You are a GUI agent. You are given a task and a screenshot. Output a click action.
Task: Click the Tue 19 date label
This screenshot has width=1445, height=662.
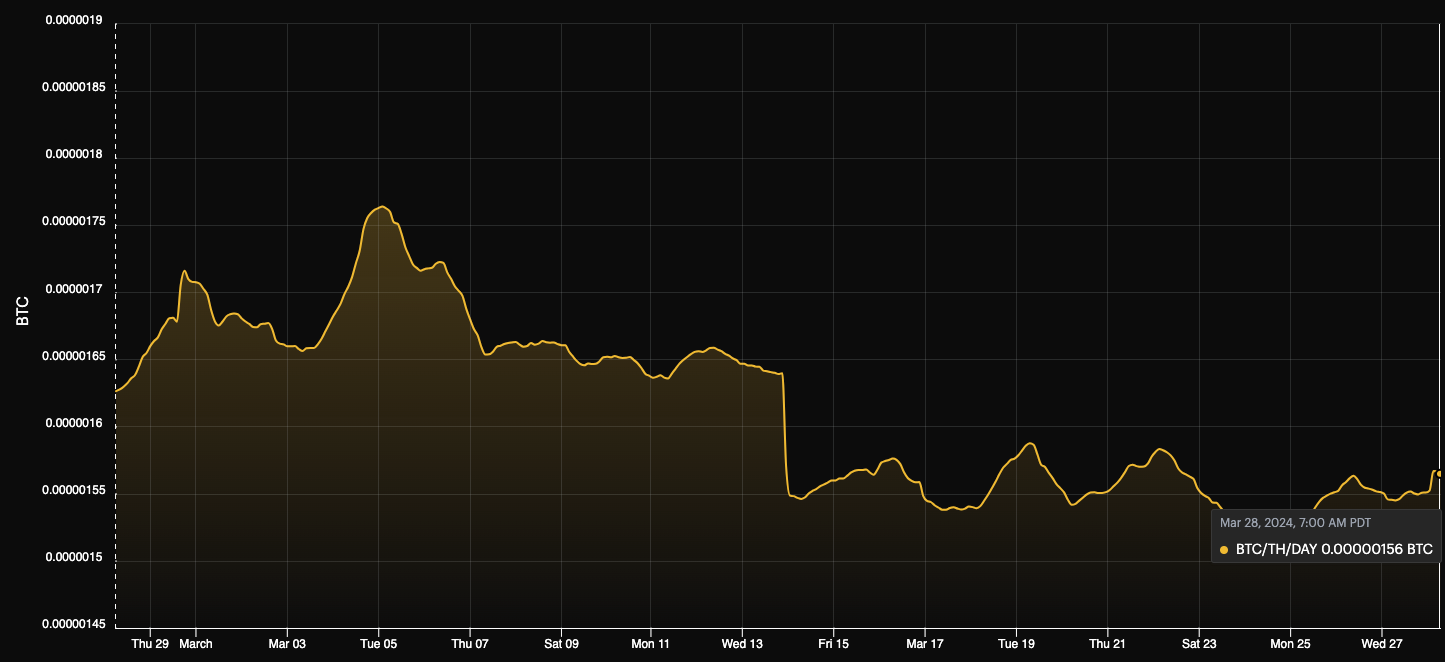click(x=1017, y=644)
